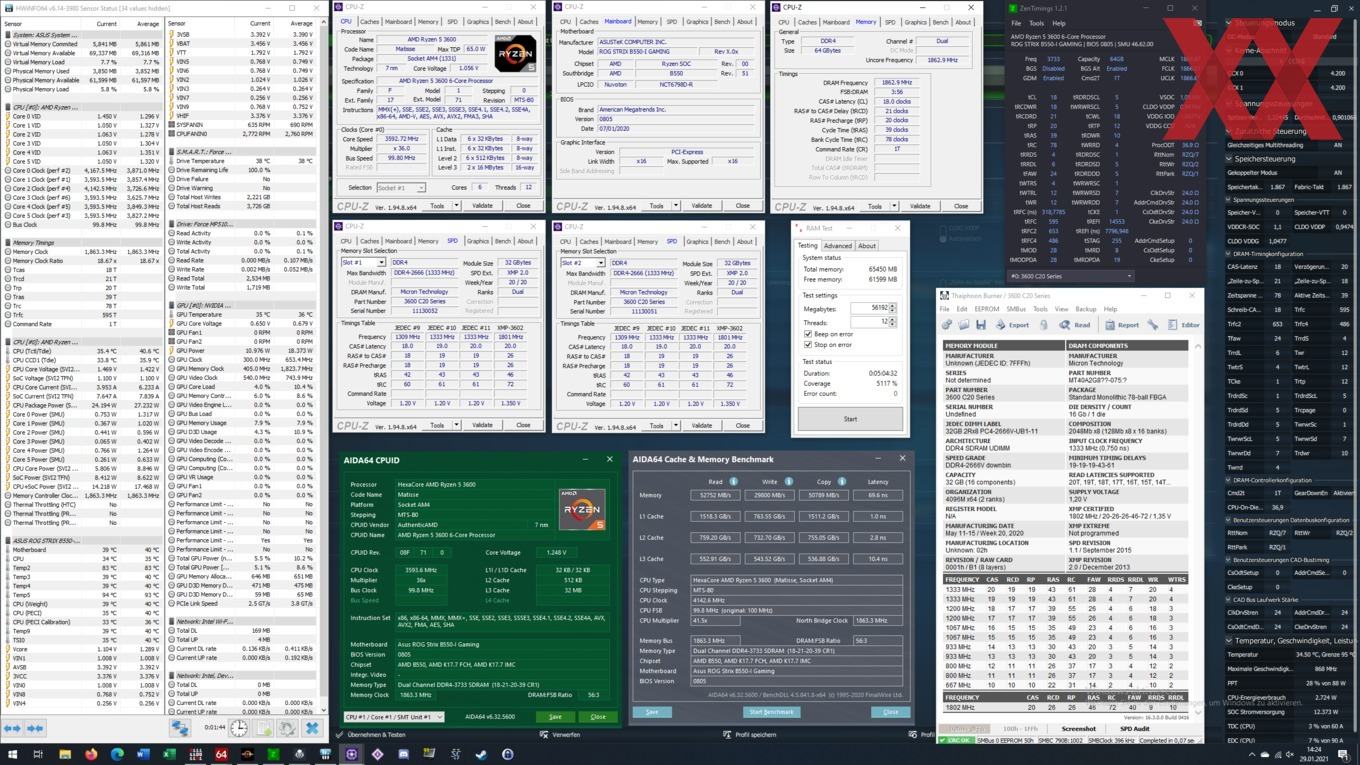The image size is (1360, 765).
Task: Open File Explorer from taskbar
Action: [65, 754]
